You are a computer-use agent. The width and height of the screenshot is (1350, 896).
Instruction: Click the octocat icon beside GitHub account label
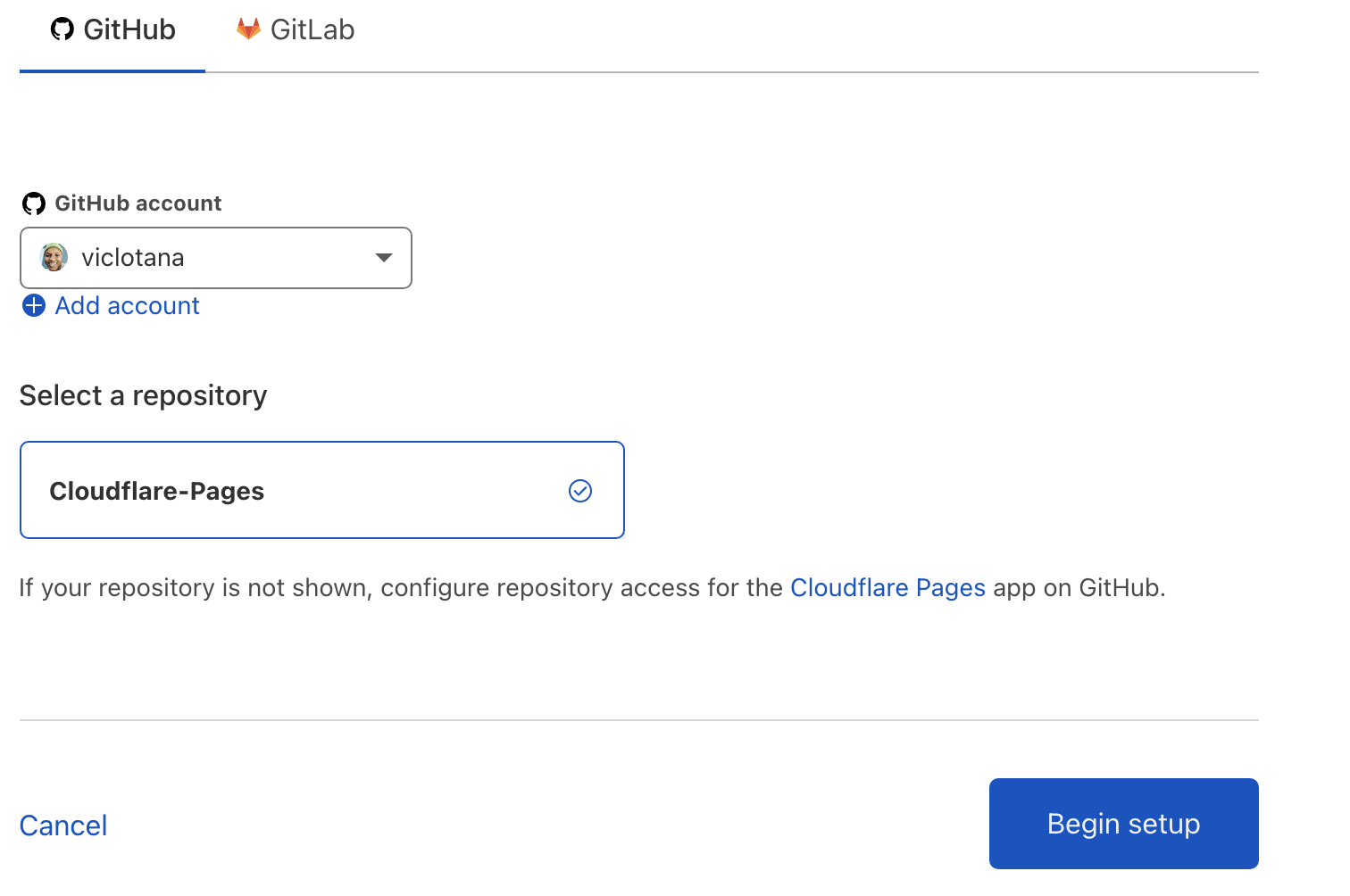point(34,203)
